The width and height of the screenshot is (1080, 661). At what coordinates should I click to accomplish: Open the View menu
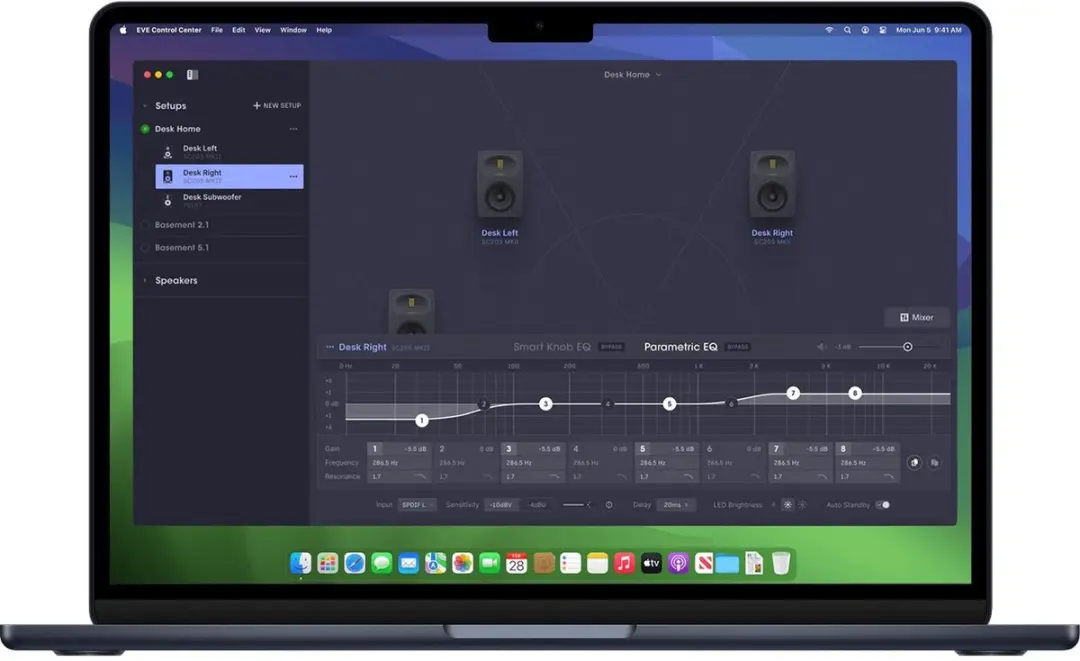(262, 30)
